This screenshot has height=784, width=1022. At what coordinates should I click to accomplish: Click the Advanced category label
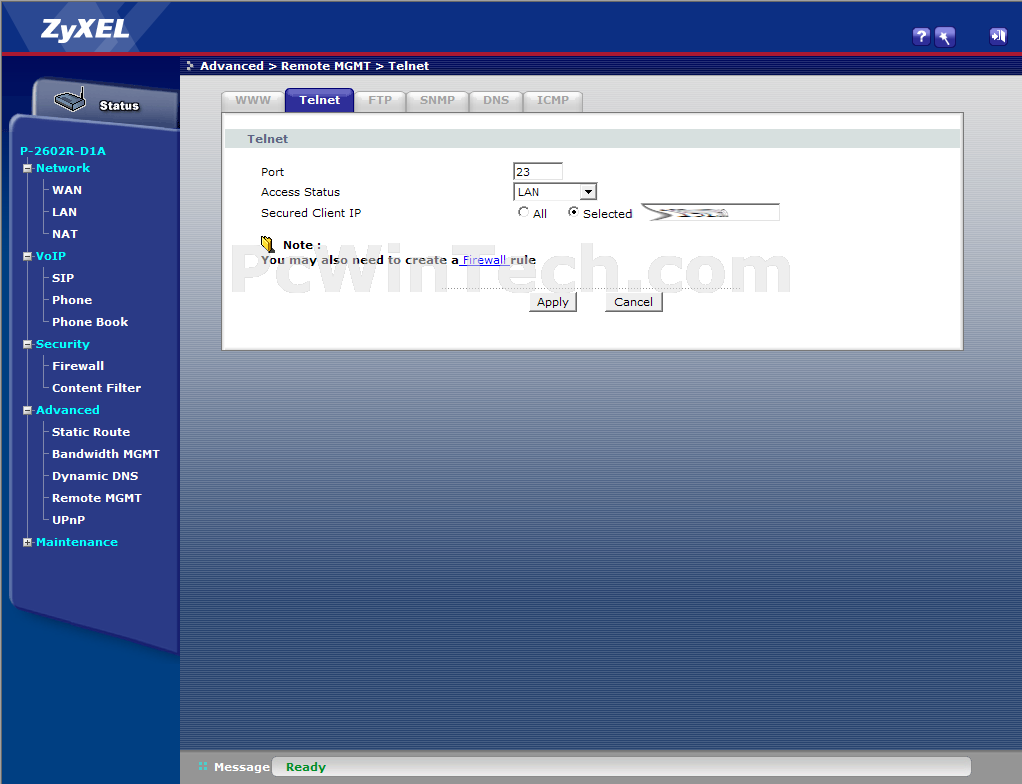[x=68, y=410]
